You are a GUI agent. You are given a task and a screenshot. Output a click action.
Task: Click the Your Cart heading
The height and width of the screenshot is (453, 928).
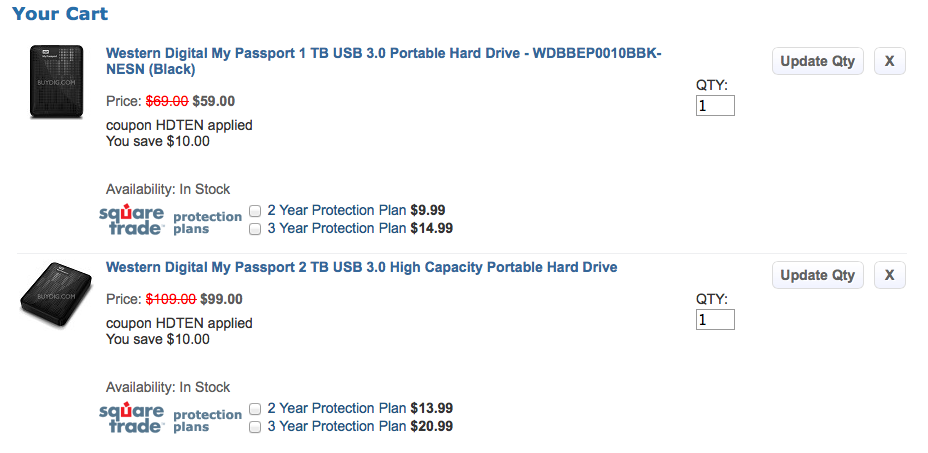(60, 14)
